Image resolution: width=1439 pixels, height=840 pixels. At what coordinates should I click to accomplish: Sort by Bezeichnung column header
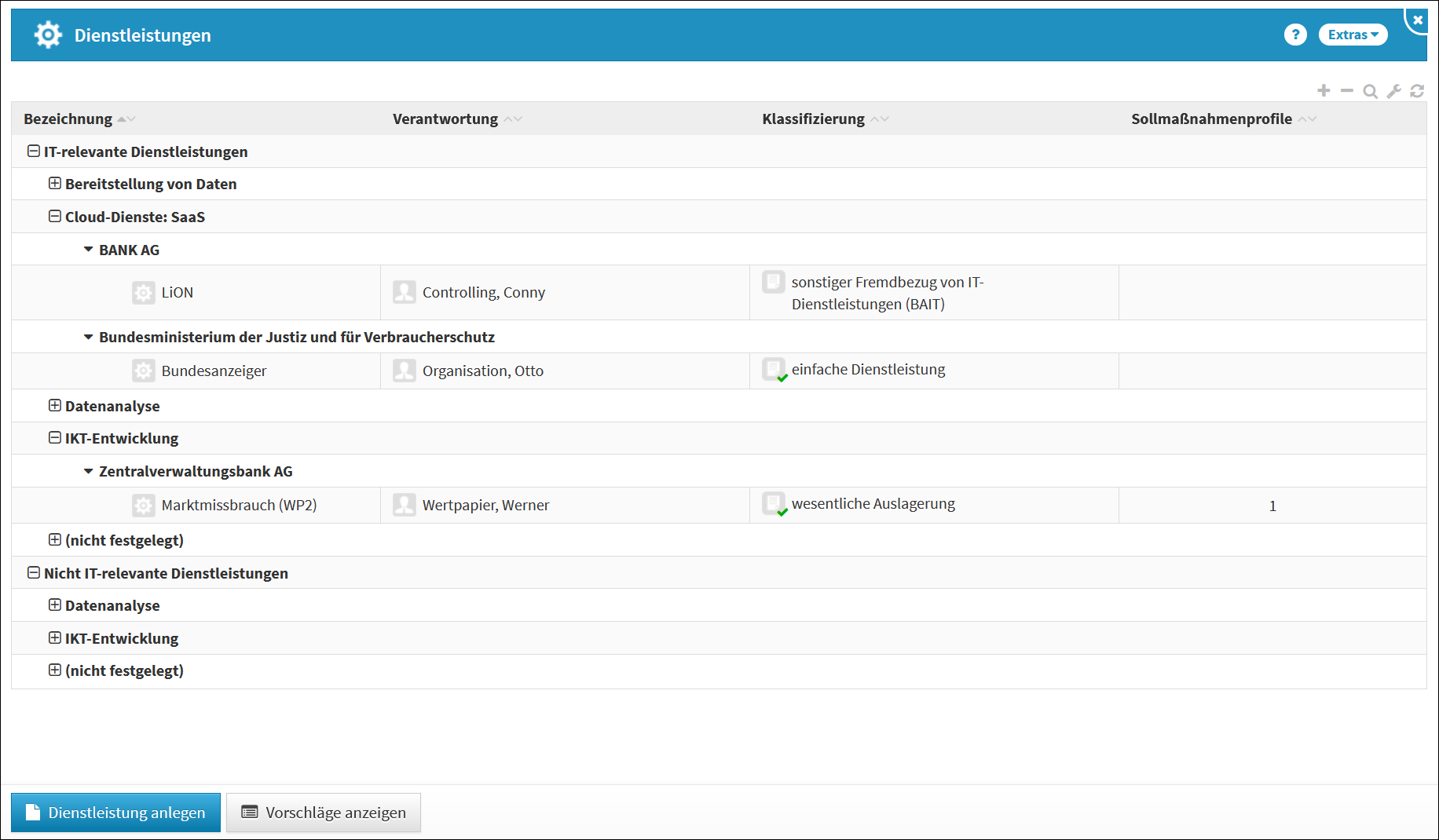coord(68,119)
